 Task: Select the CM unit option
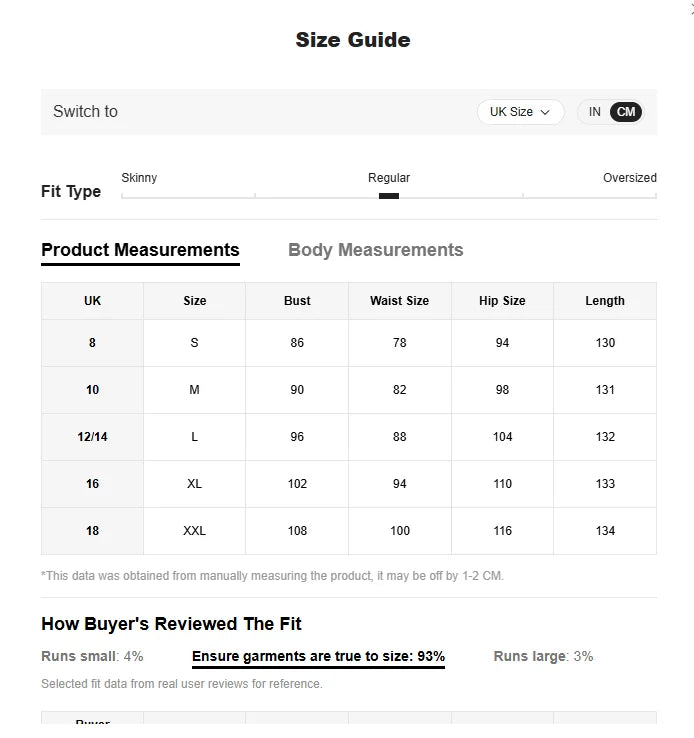tap(626, 112)
